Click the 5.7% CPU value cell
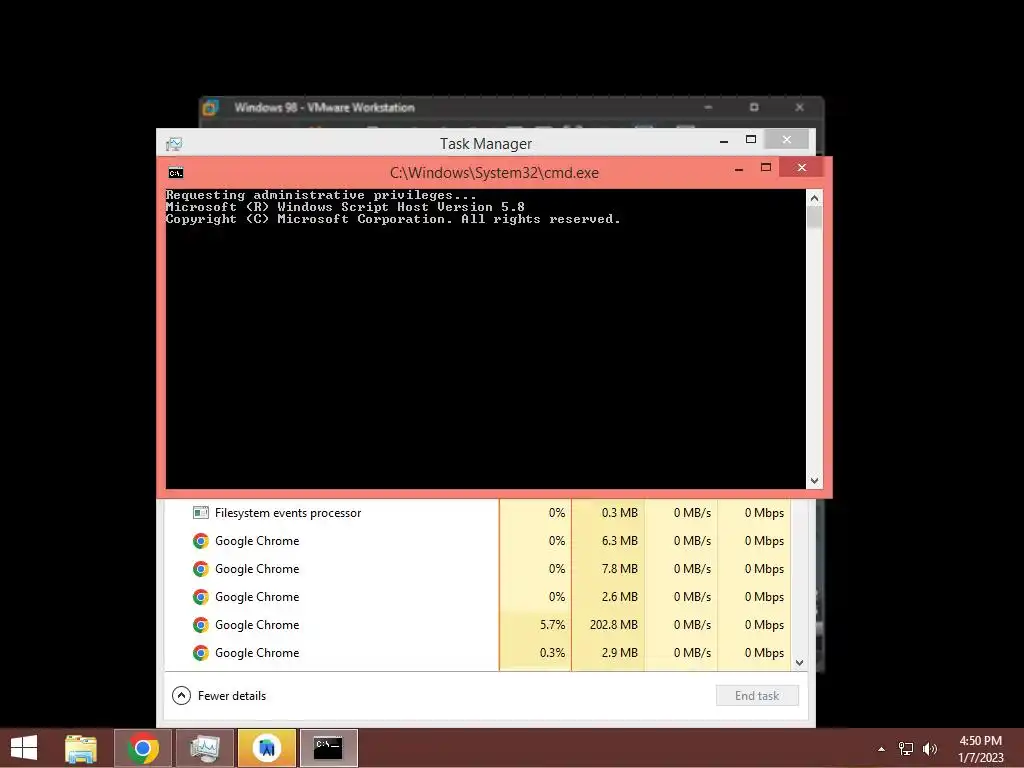The width and height of the screenshot is (1024, 768). pyautogui.click(x=536, y=625)
